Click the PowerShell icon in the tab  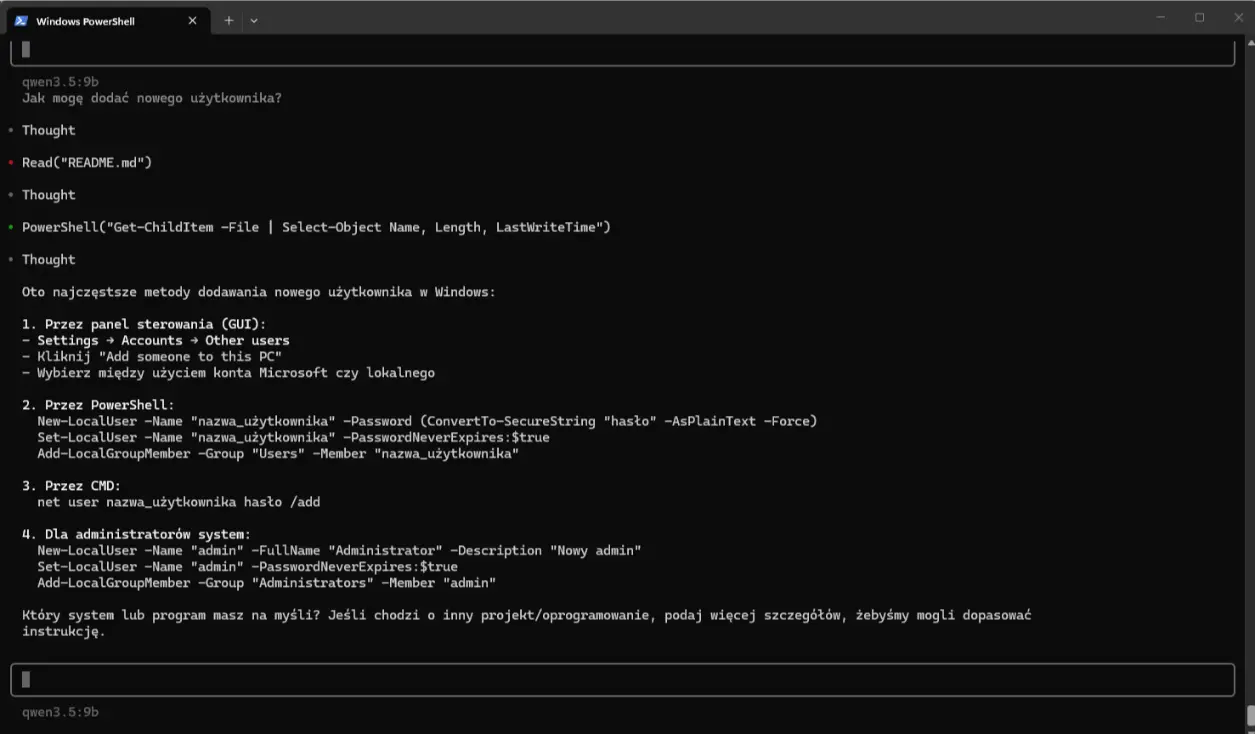tap(21, 20)
